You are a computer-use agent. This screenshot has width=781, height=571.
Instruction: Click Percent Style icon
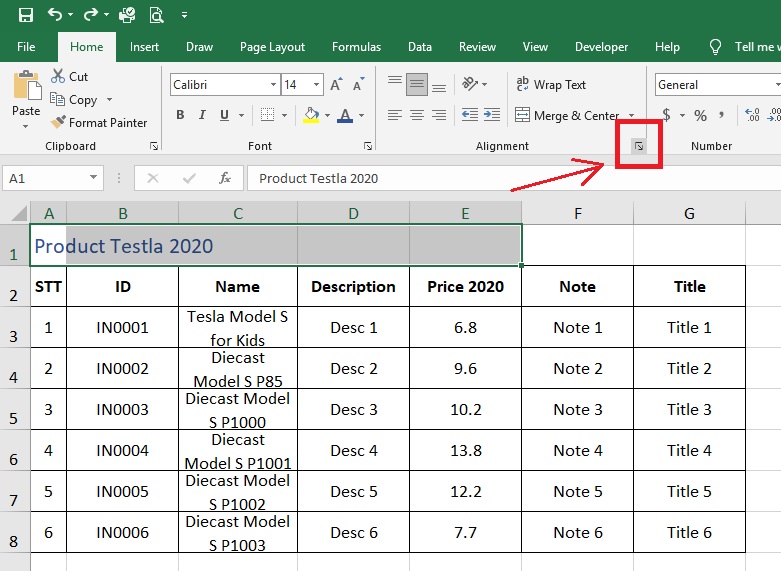(x=700, y=116)
